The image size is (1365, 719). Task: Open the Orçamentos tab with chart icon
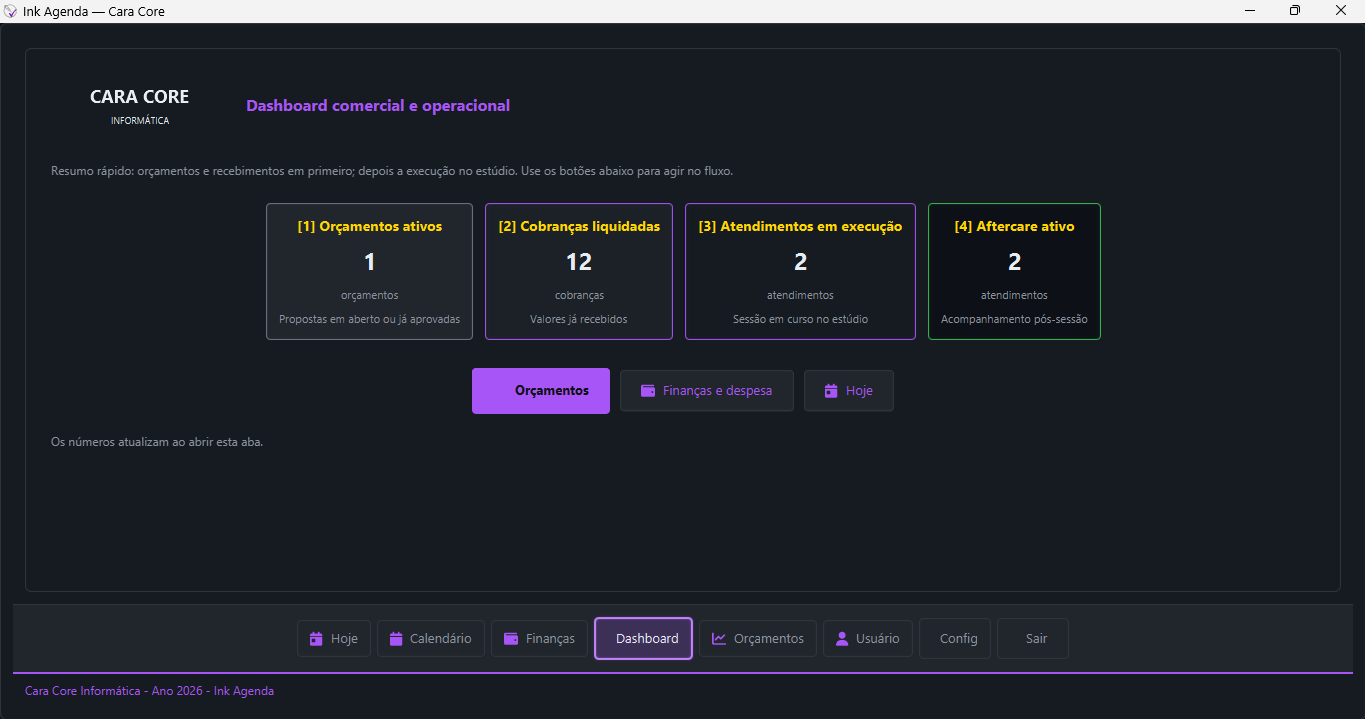tap(758, 638)
